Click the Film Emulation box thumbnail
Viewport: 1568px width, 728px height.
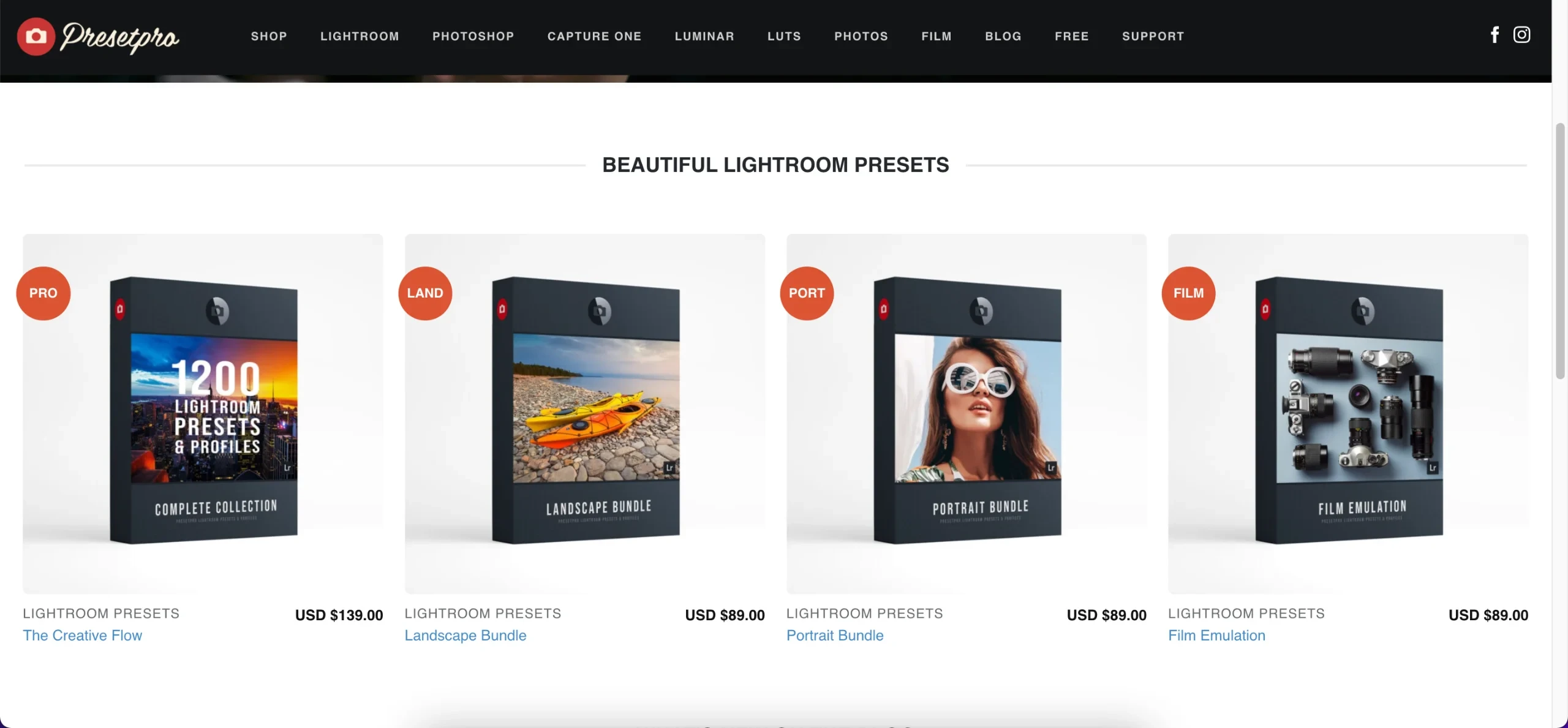(1348, 413)
